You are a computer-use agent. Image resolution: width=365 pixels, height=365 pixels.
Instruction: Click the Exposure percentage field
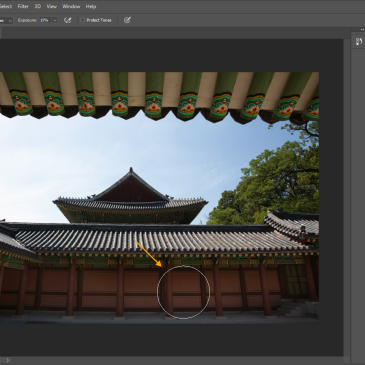[45, 20]
